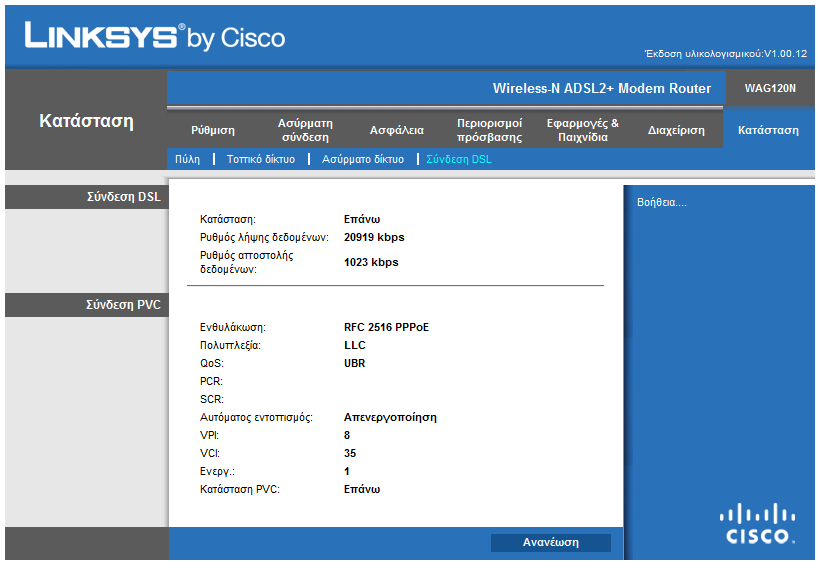Screen dimensions: 820x571
Task: Click the Cisco logo icon
Action: 757,523
